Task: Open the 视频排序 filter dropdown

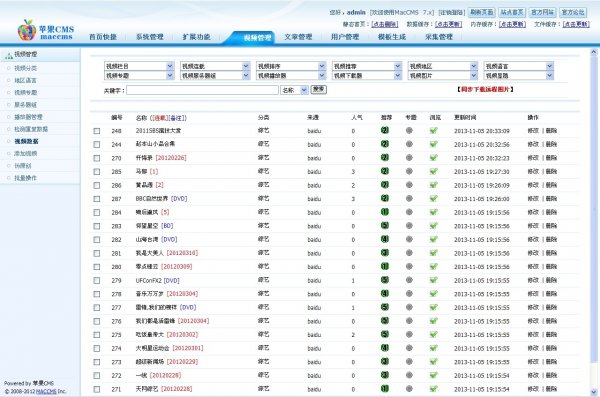Action: click(x=291, y=66)
